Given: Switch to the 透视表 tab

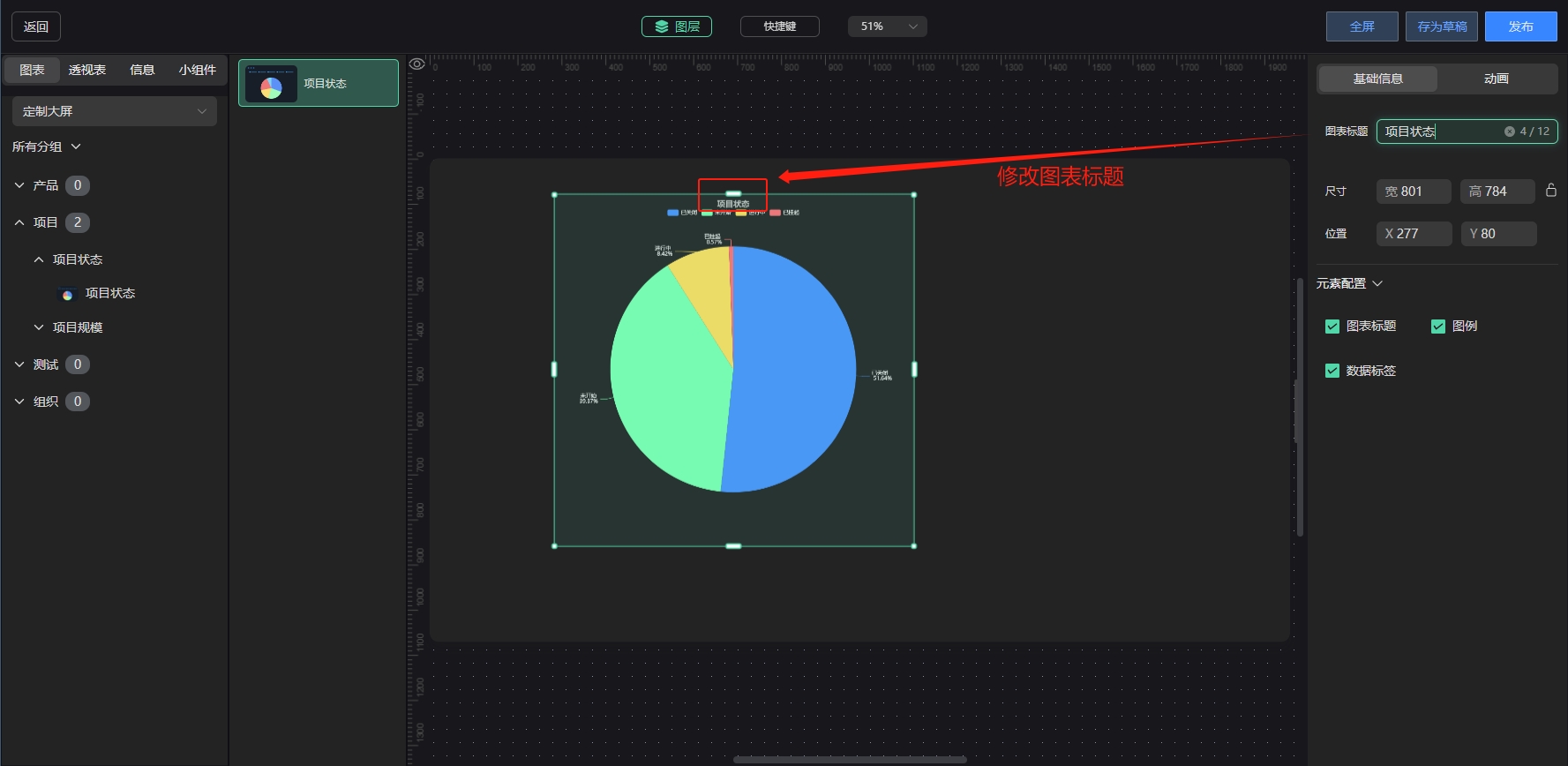Looking at the screenshot, I should tap(87, 70).
